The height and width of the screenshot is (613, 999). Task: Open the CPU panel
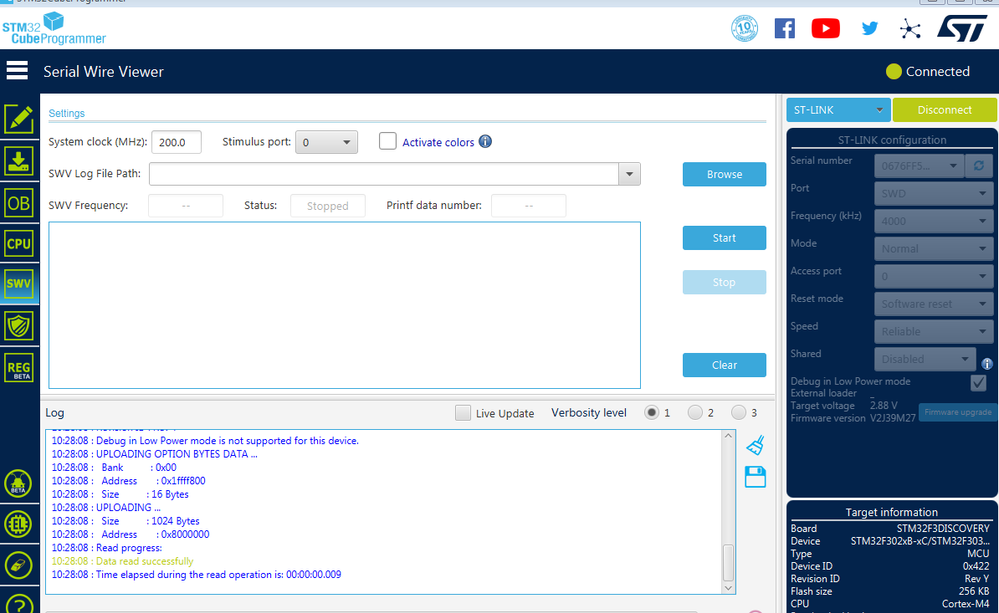click(19, 243)
